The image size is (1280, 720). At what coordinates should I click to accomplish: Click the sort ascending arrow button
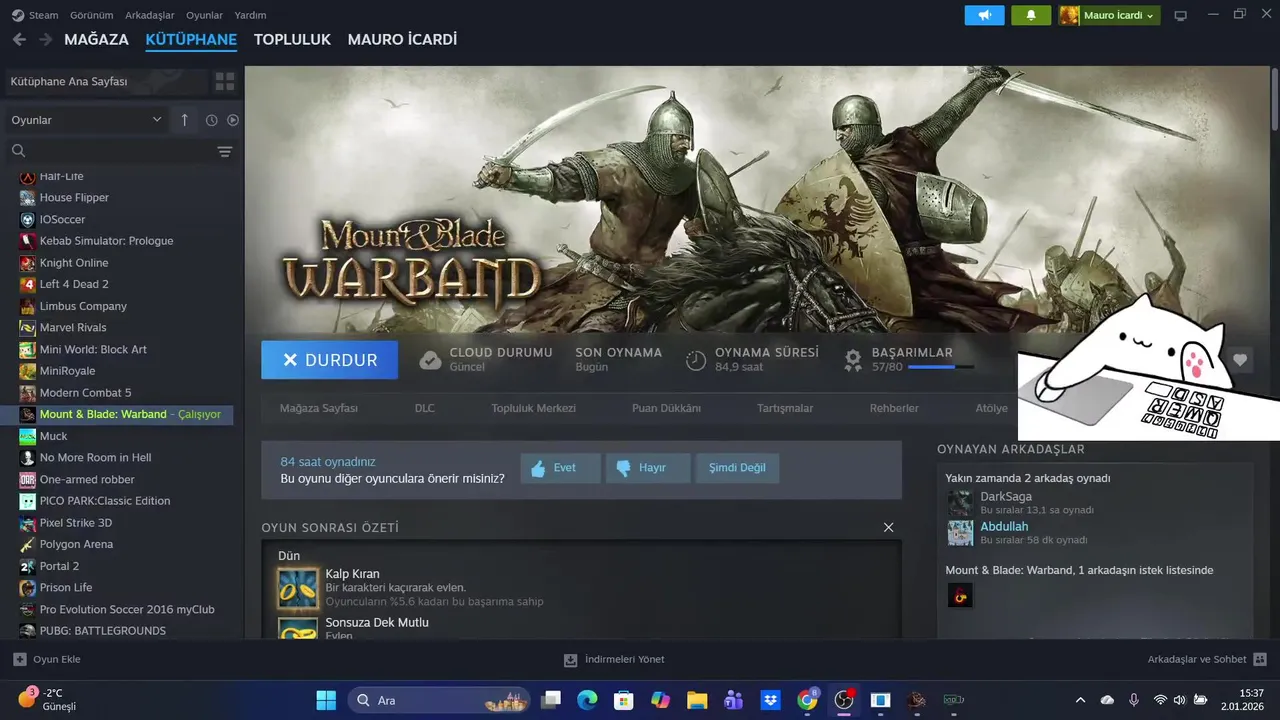pyautogui.click(x=184, y=120)
